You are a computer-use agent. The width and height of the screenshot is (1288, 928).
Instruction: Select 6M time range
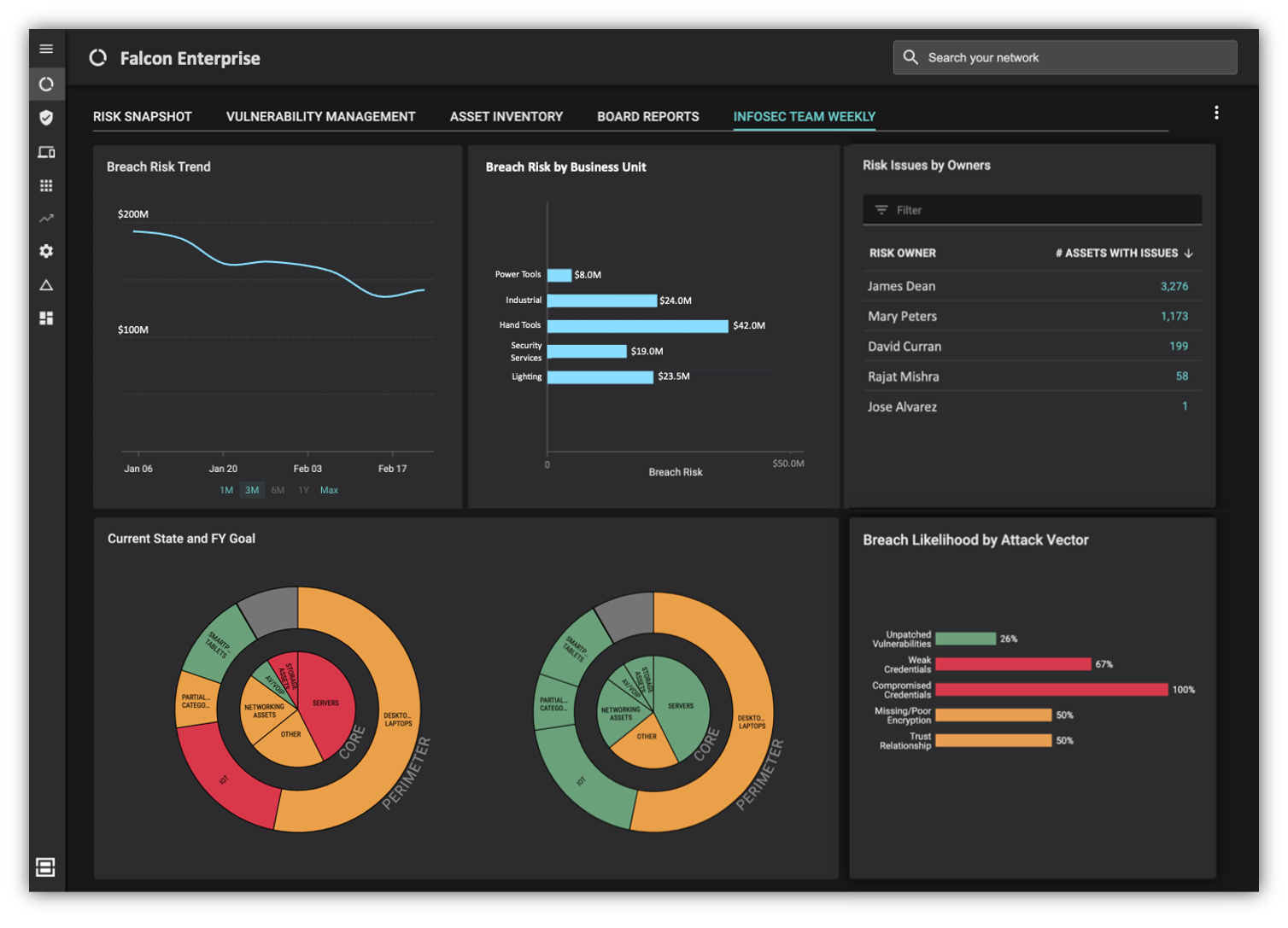point(278,490)
